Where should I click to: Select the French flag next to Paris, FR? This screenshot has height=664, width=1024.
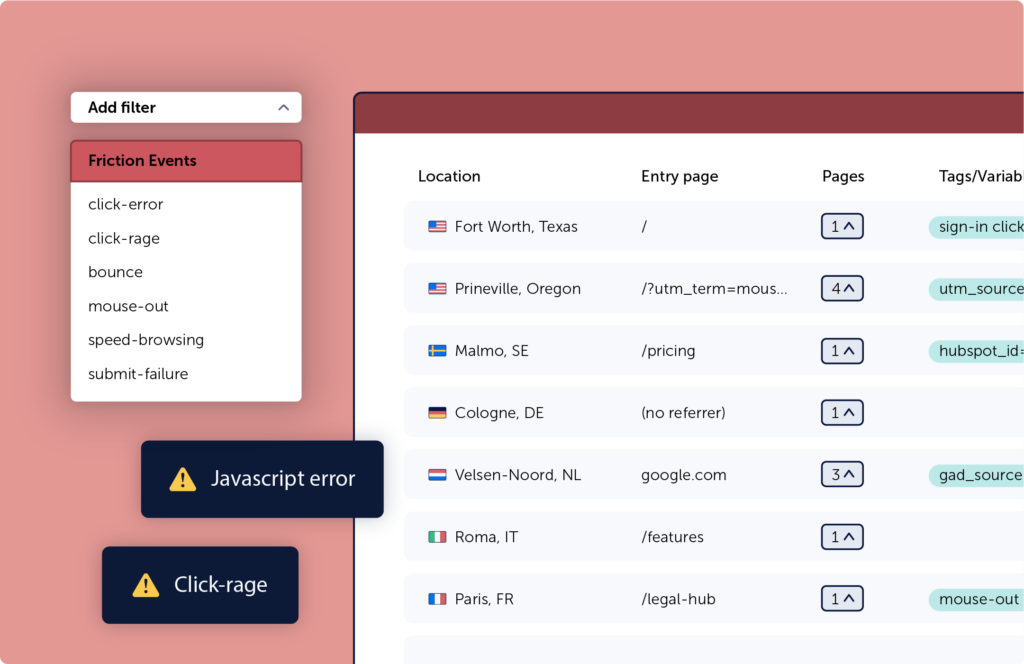click(436, 598)
